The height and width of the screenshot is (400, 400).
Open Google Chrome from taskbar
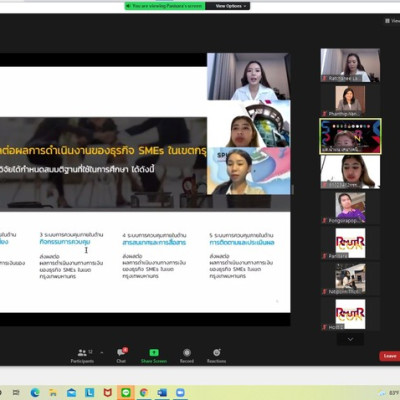tap(144, 393)
